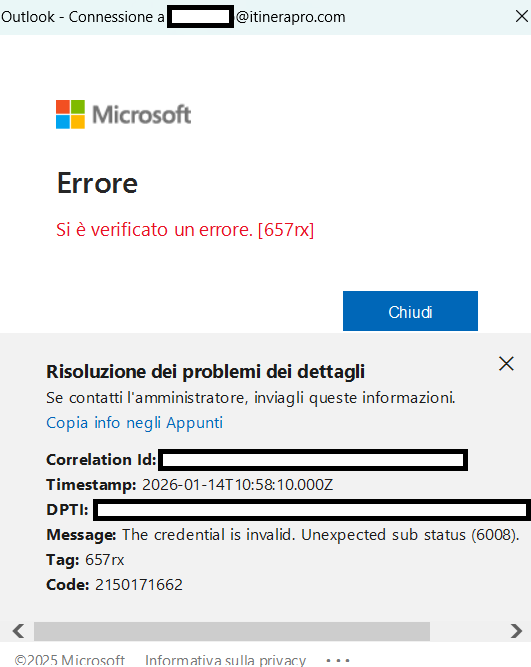Click the Microsoft four-square logo
531x667 pixels.
70,114
